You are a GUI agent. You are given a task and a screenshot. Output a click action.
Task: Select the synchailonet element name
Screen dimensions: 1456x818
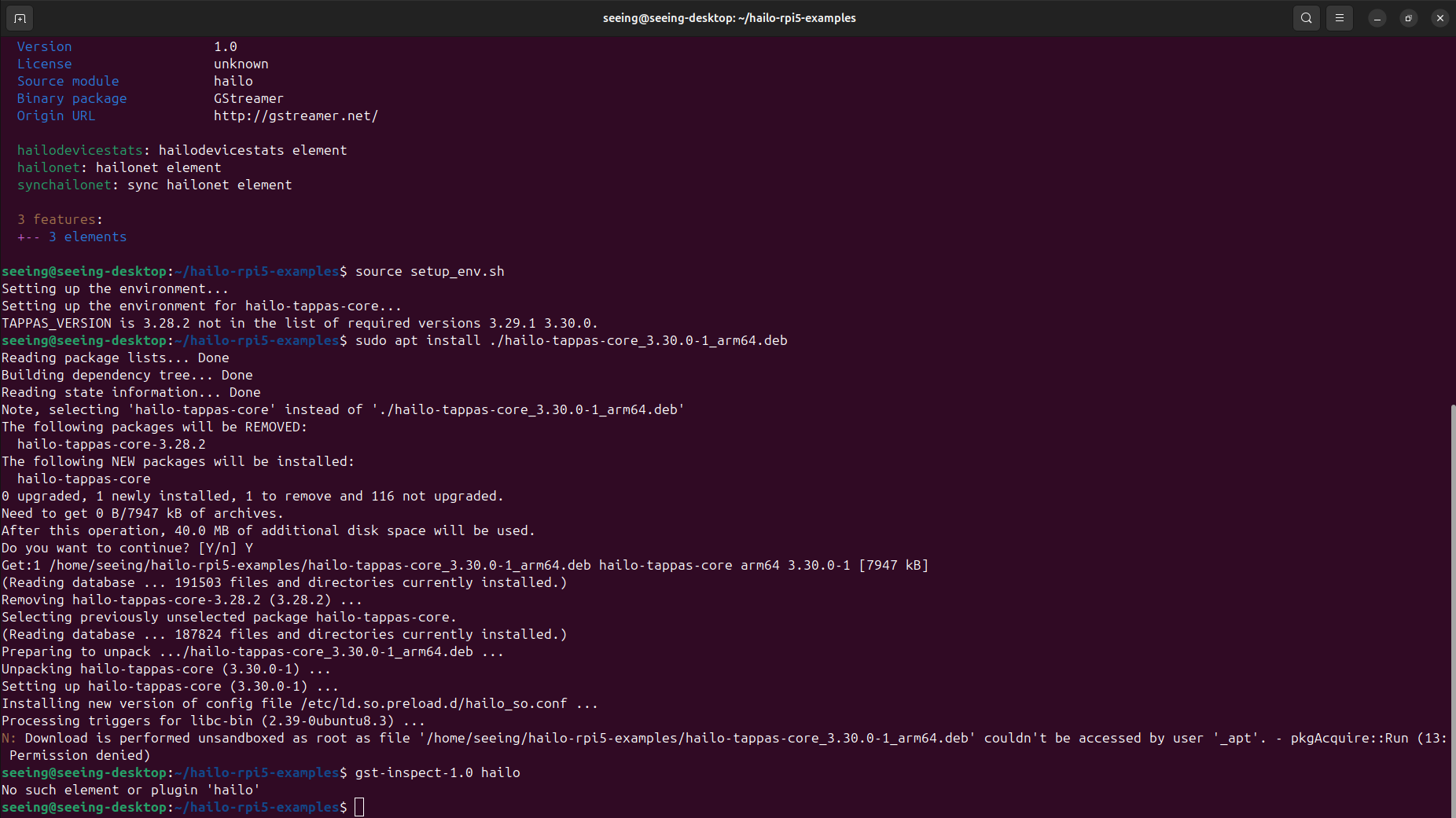click(64, 185)
